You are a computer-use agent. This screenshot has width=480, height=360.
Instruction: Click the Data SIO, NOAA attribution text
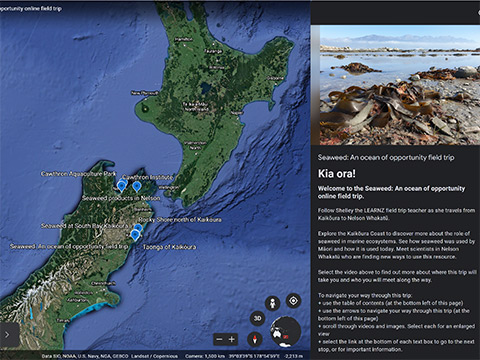(x=84, y=356)
